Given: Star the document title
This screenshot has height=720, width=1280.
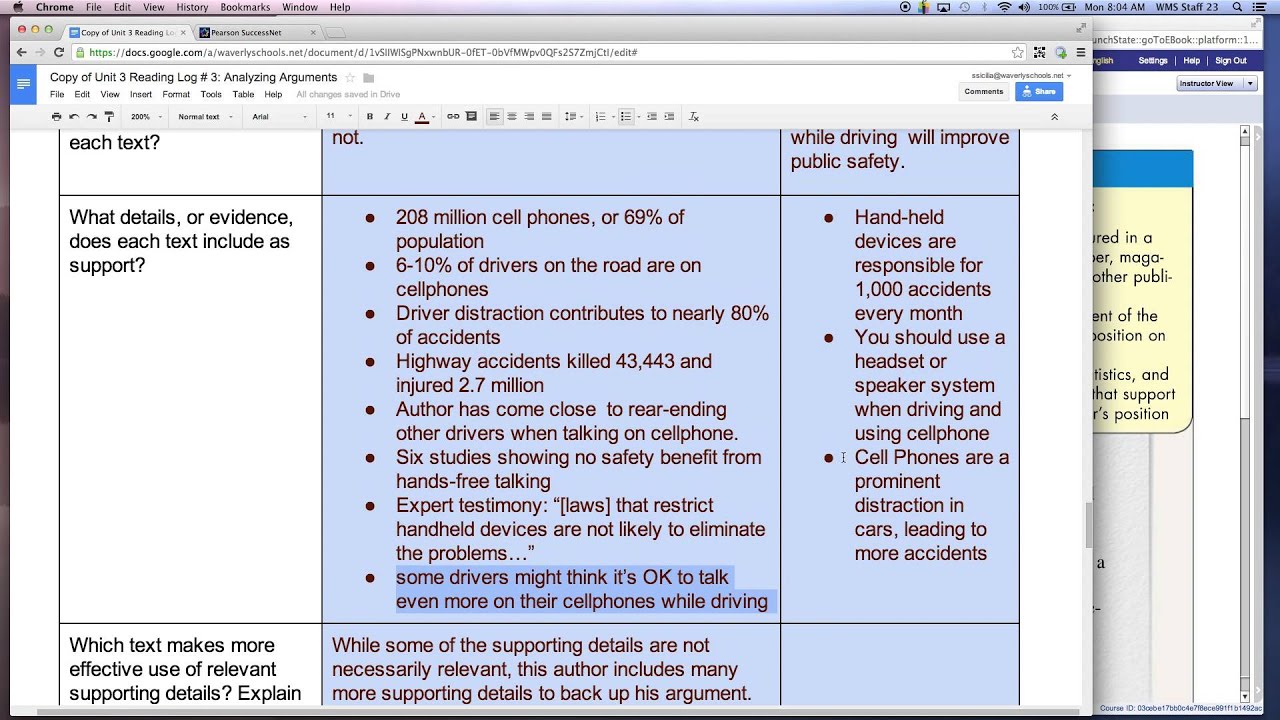Looking at the screenshot, I should click(350, 77).
